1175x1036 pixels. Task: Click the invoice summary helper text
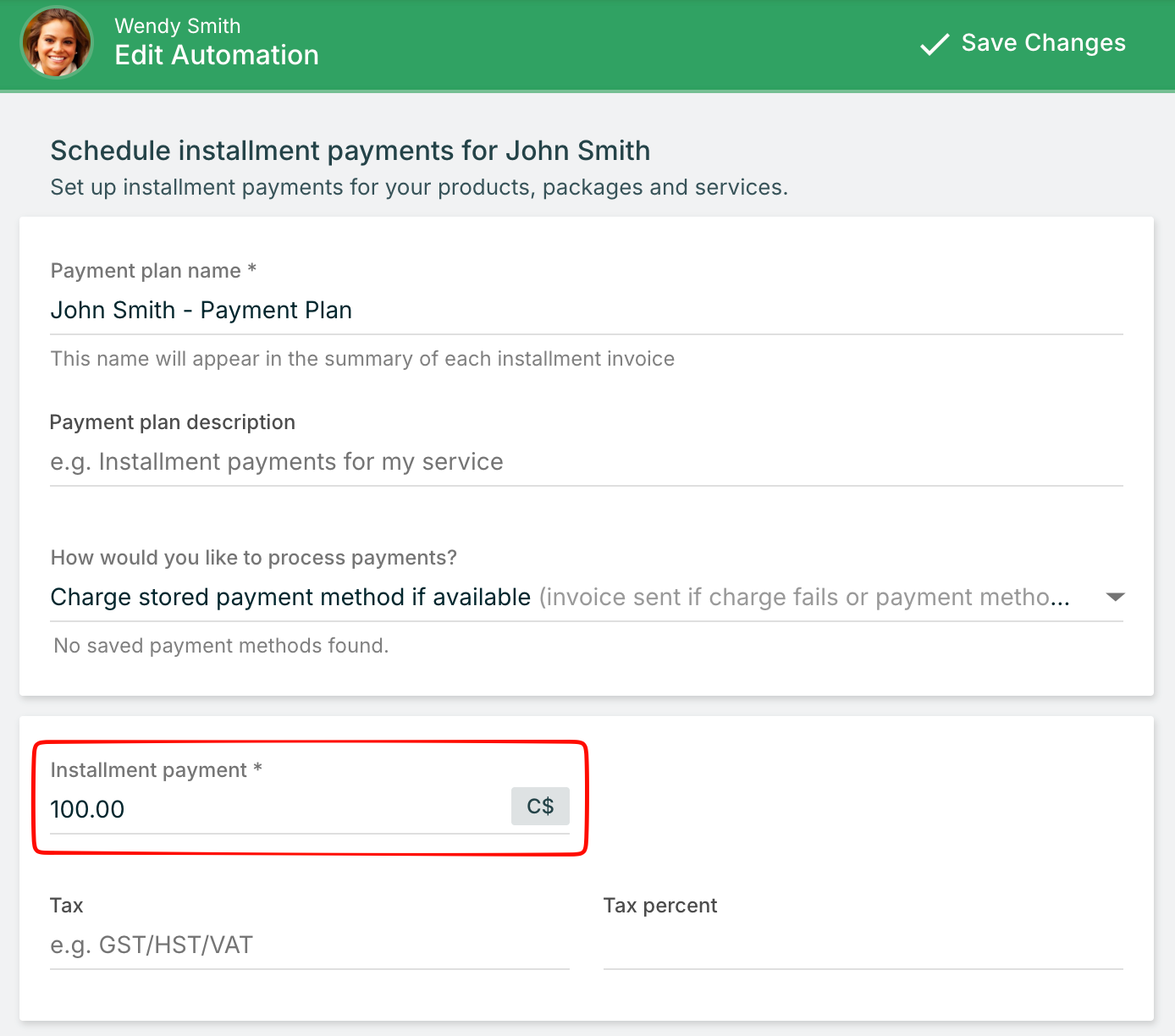coord(362,359)
